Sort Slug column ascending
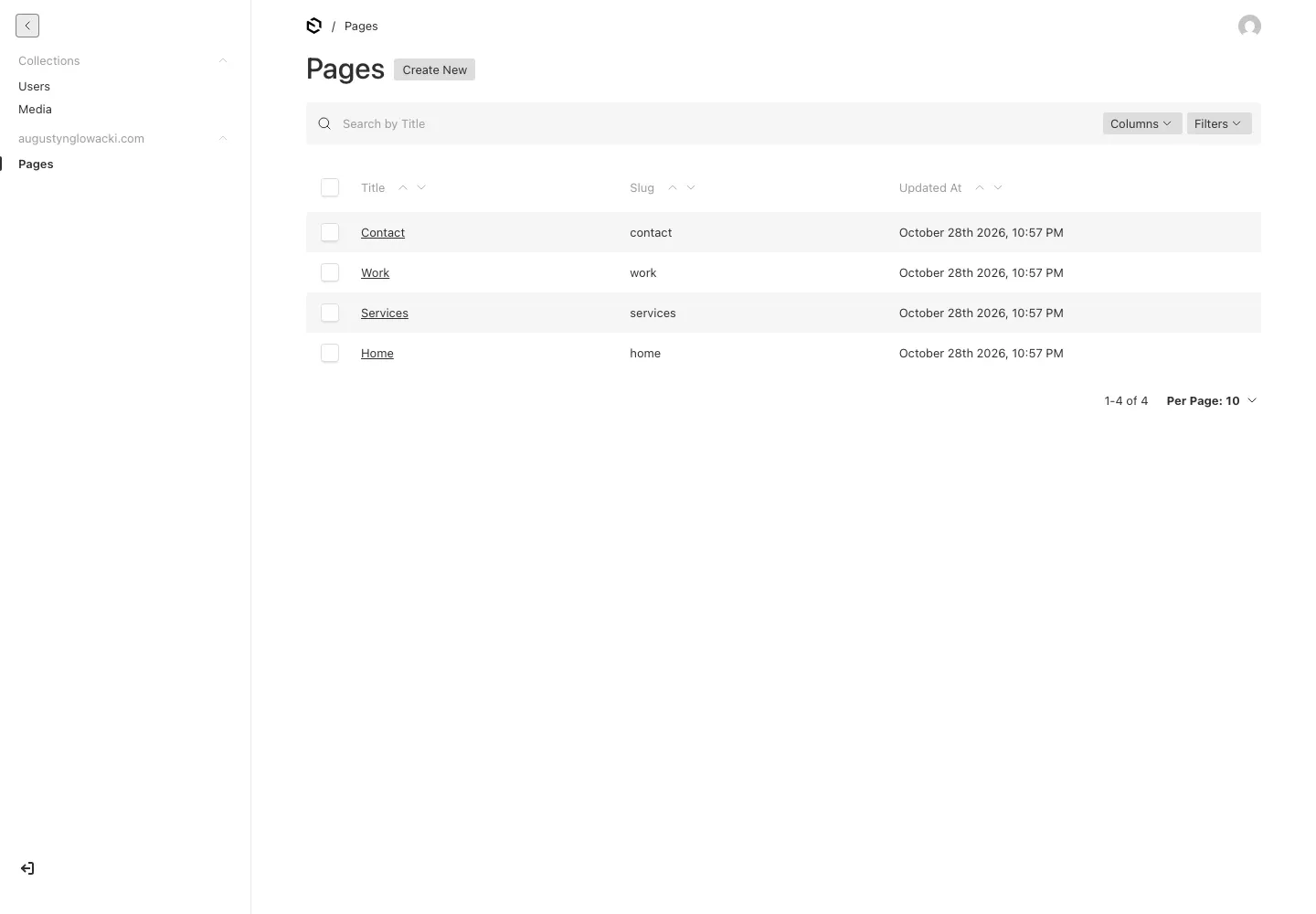 pyautogui.click(x=673, y=187)
